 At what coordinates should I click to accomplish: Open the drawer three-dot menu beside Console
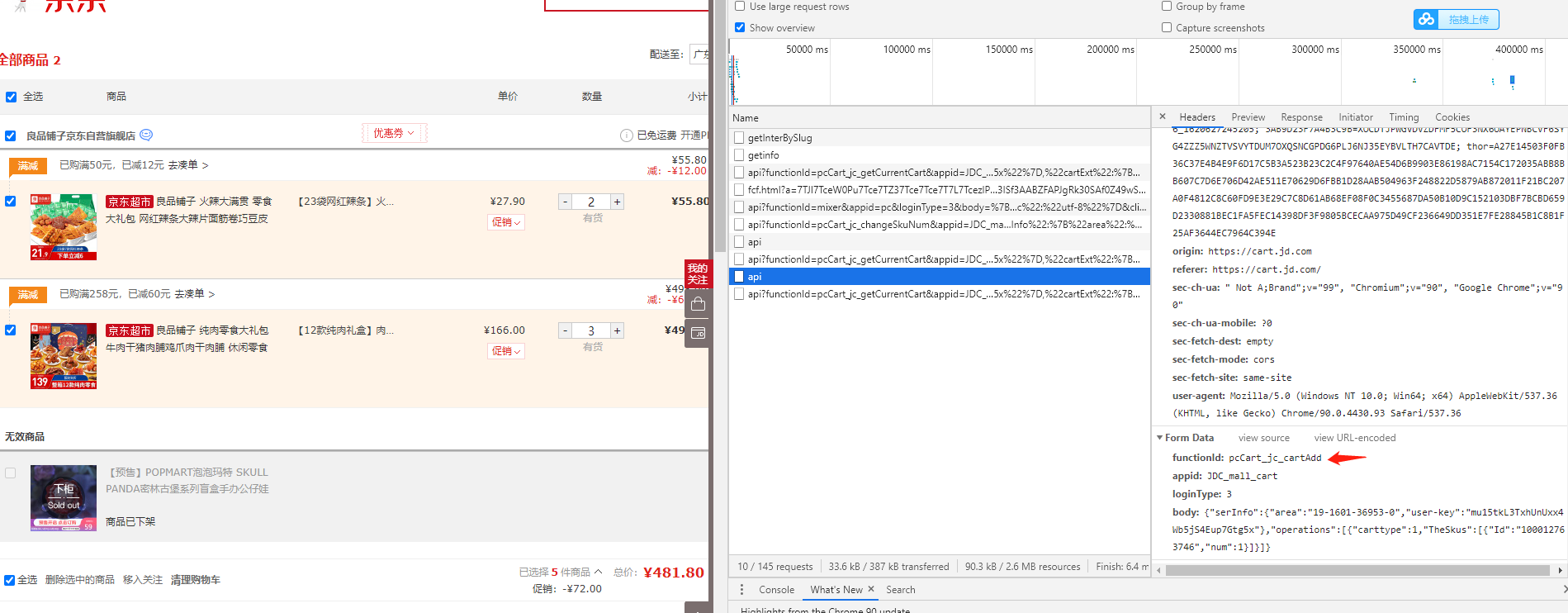741,589
